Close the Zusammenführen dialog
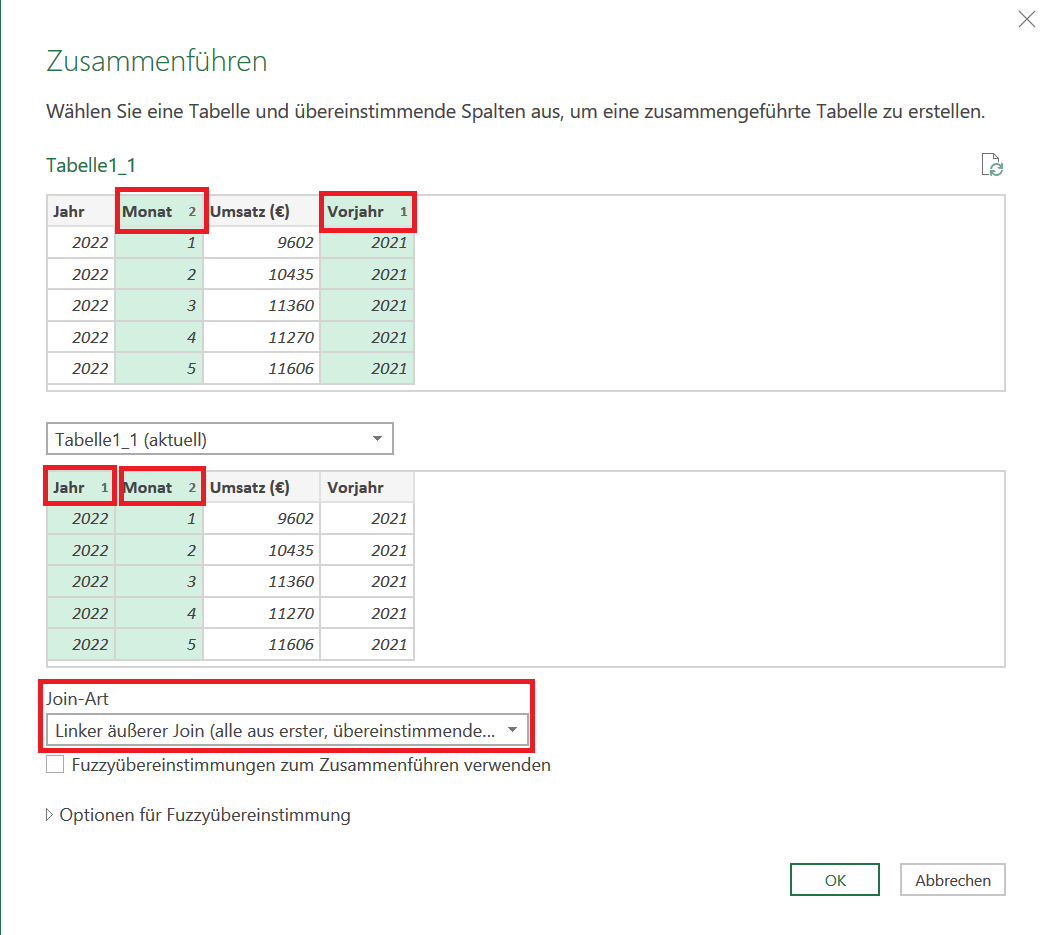The width and height of the screenshot is (1047, 935). pyautogui.click(x=1026, y=19)
